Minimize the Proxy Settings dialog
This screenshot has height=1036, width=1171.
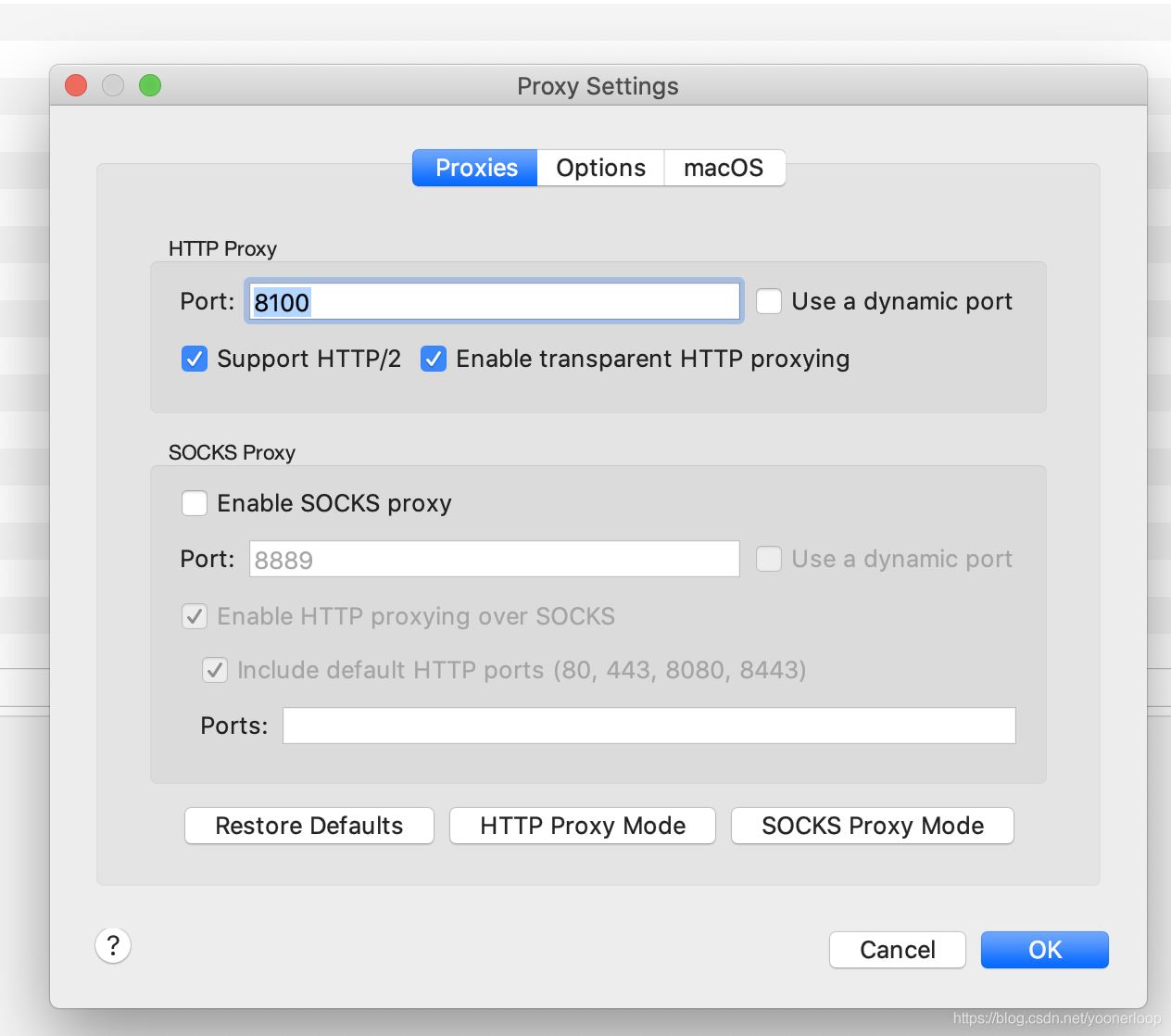pos(113,86)
